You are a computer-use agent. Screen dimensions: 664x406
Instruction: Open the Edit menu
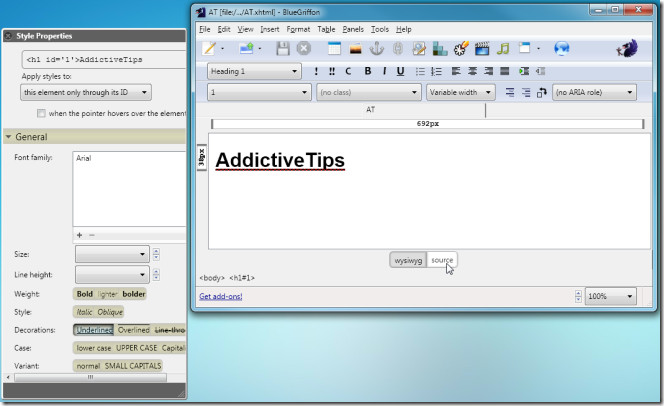224,29
